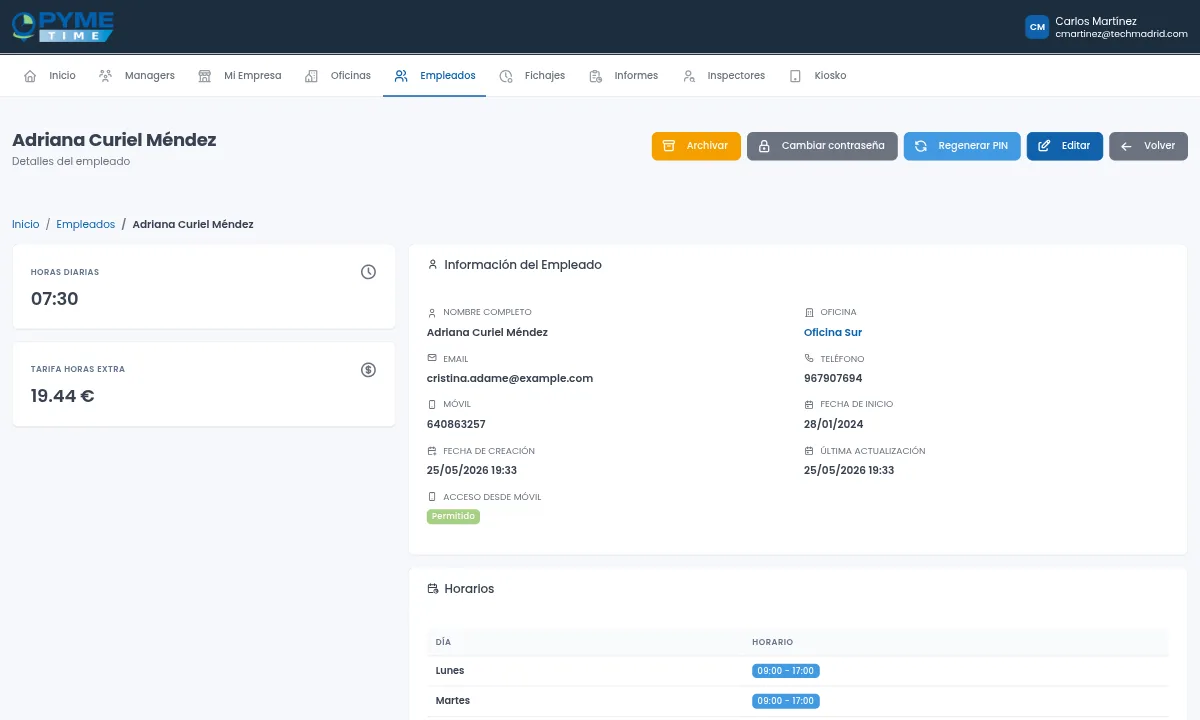Click the calendar icon beside Horarios heading

pyautogui.click(x=432, y=589)
